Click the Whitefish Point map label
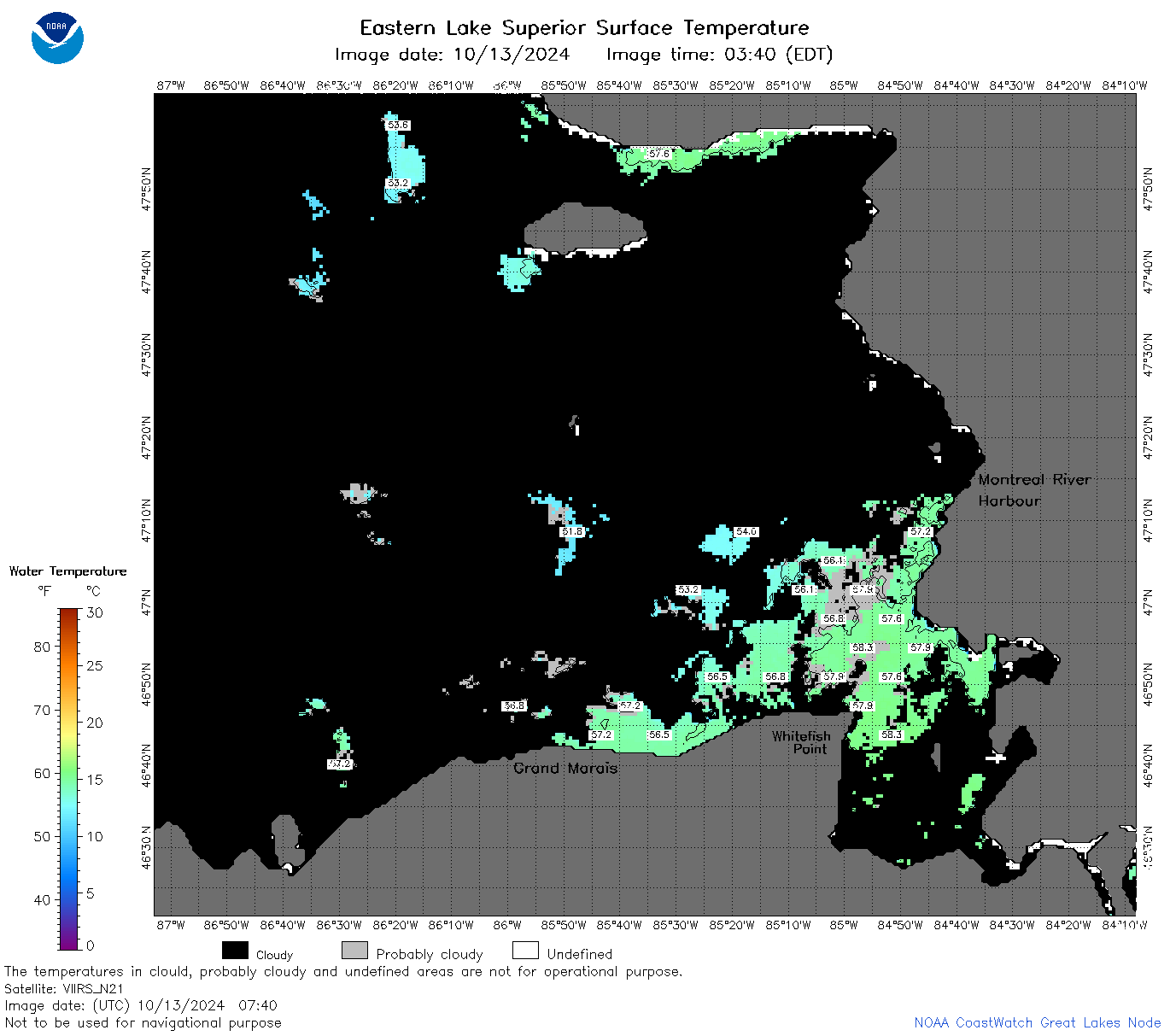The height and width of the screenshot is (1036, 1170). (x=801, y=742)
